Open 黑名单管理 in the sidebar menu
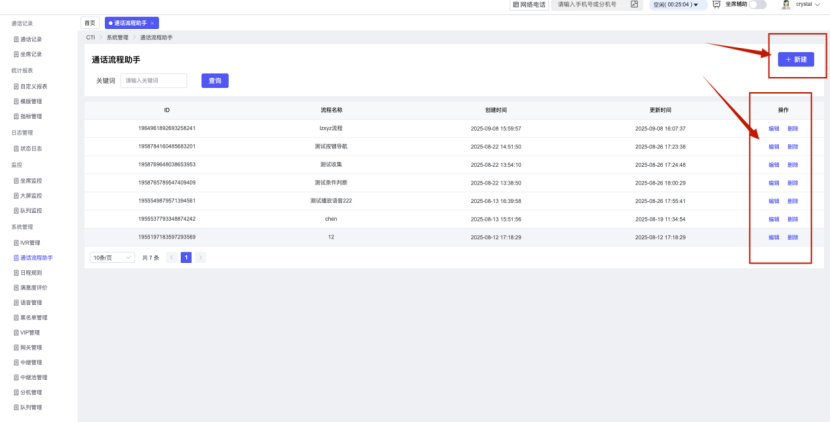830x422 pixels. click(33, 317)
